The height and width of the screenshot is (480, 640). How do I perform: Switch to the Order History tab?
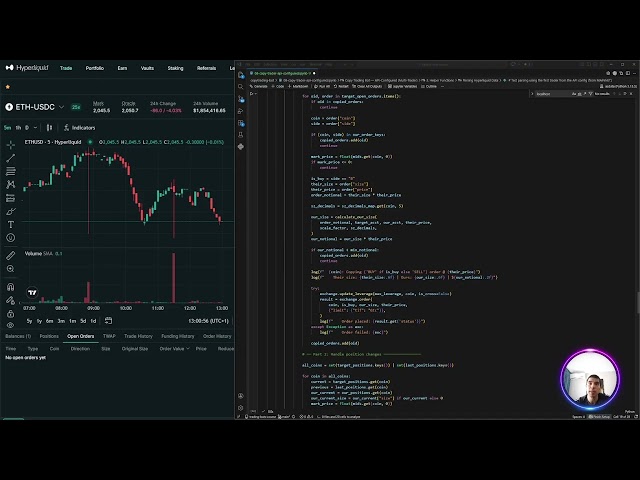tap(217, 336)
